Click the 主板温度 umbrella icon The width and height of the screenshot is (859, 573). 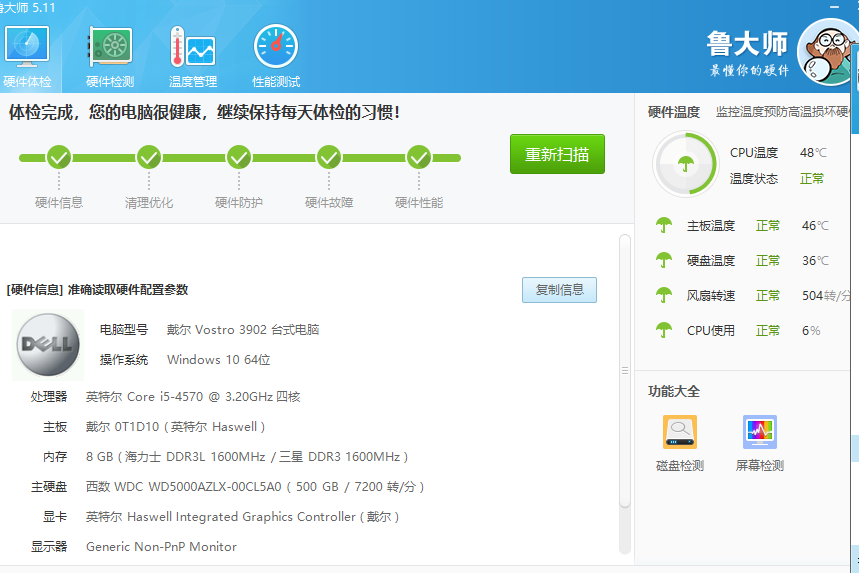[663, 225]
